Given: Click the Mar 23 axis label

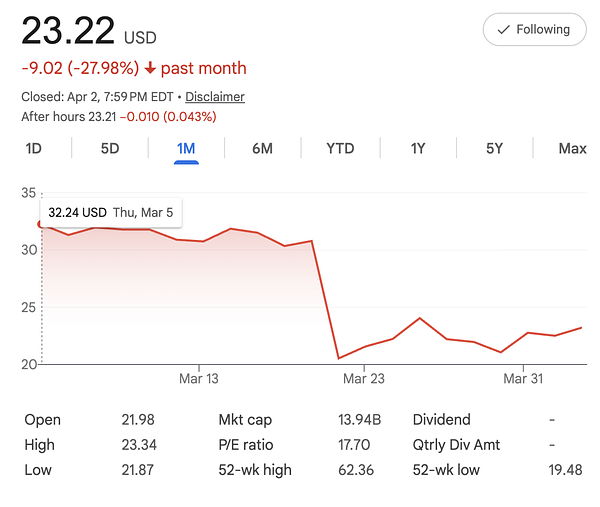Looking at the screenshot, I should pos(363,379).
